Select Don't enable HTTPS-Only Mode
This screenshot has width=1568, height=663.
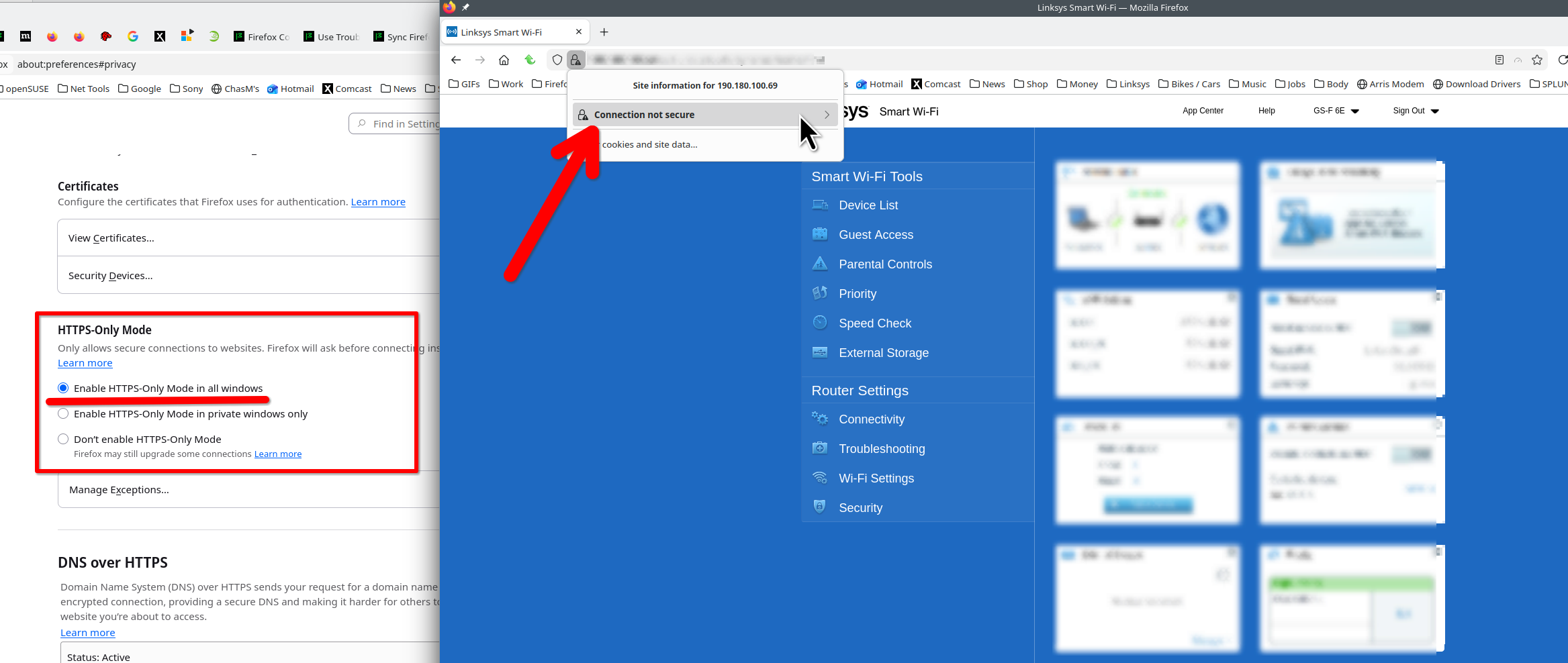(63, 439)
